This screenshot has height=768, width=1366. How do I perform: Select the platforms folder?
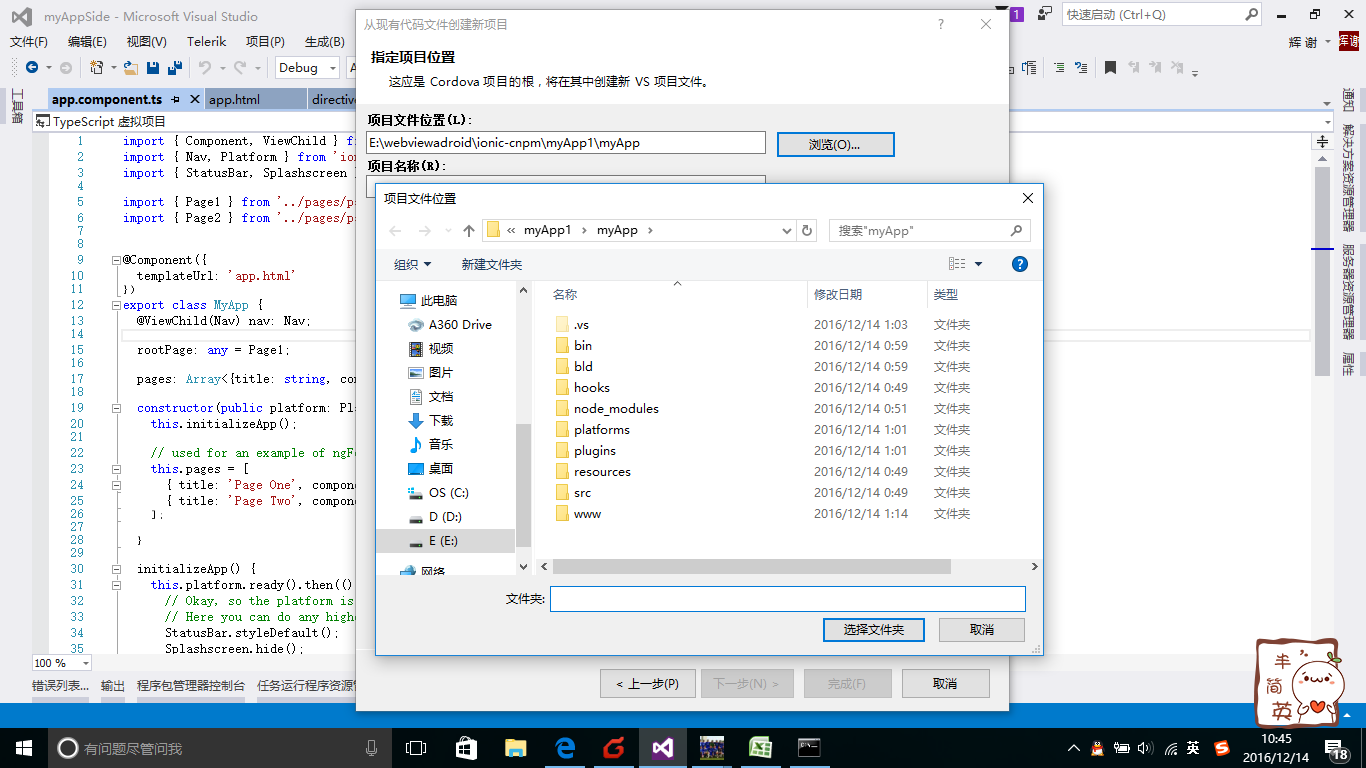pos(602,430)
